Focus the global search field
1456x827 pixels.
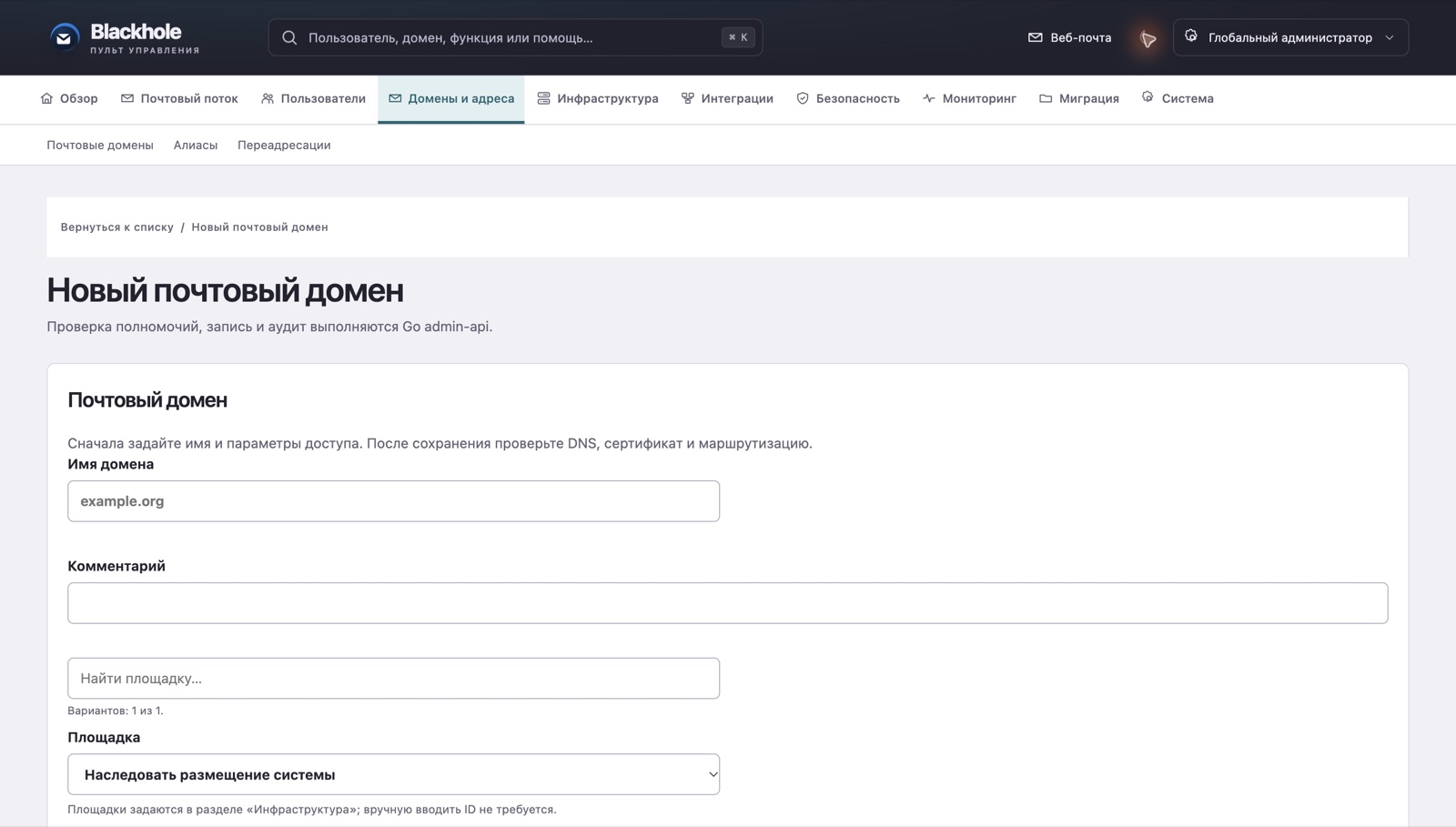point(515,37)
